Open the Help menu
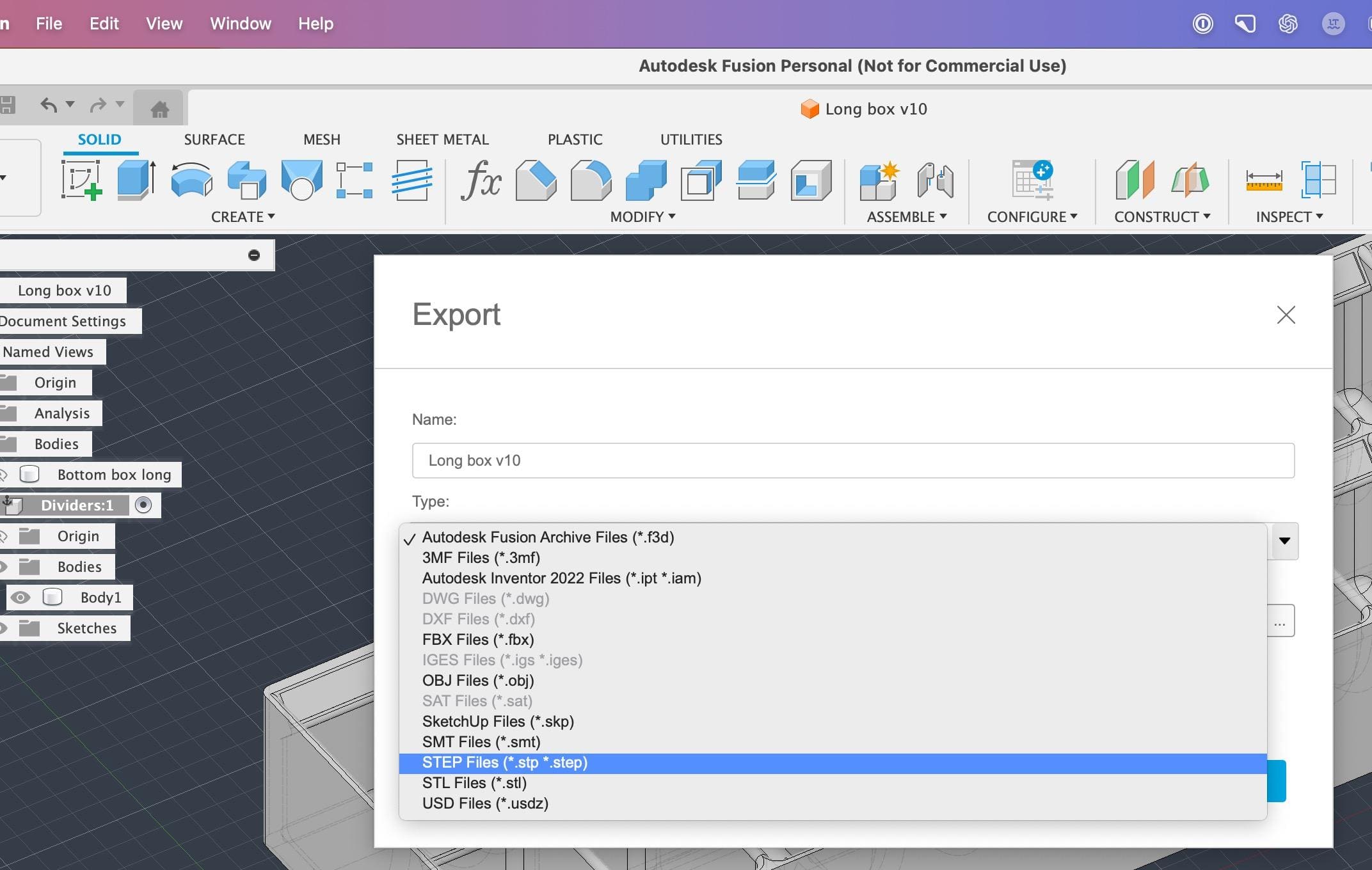Viewport: 1372px width, 870px height. click(315, 24)
